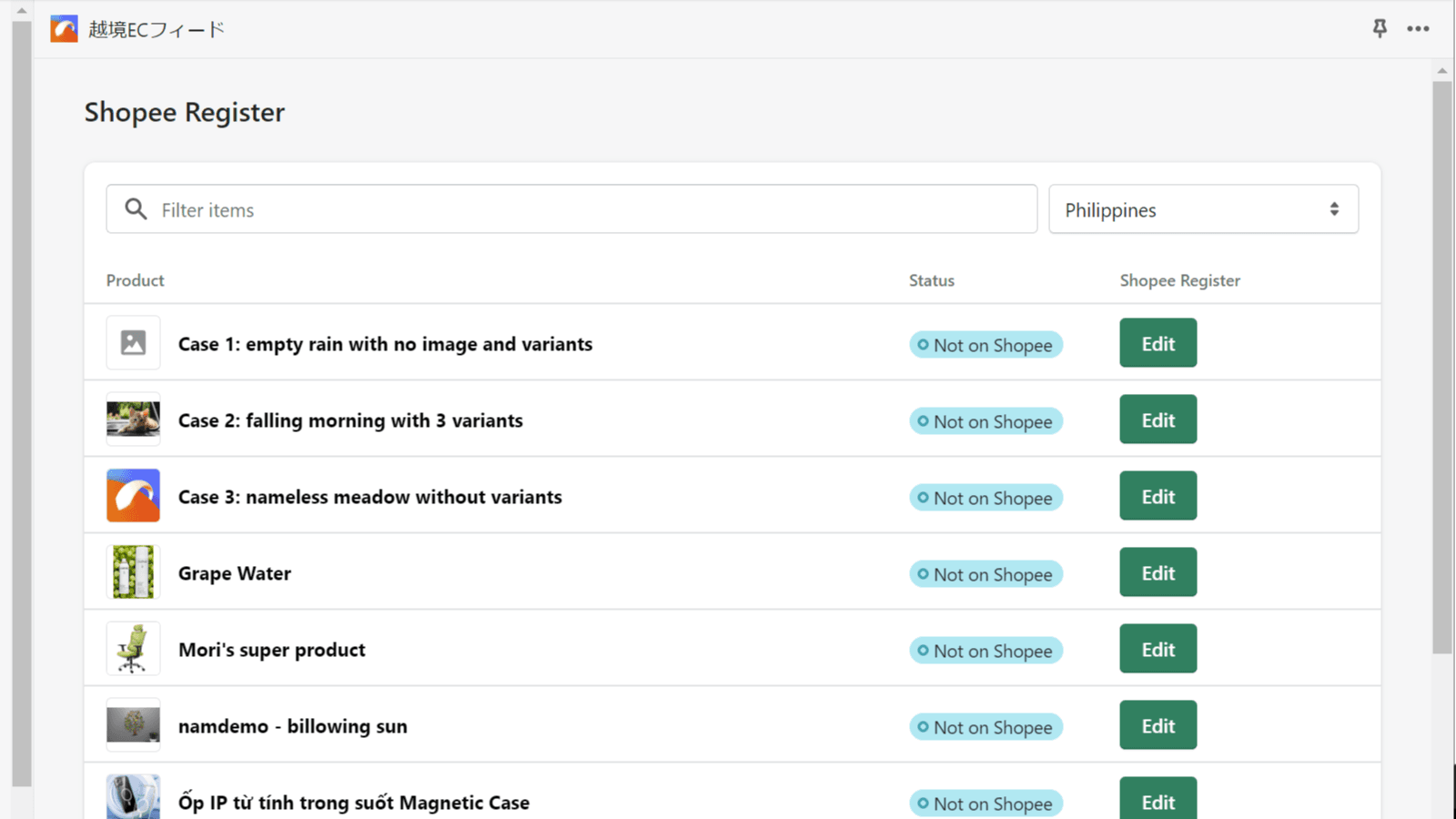Focus the Filter items search field
This screenshot has height=819, width=1456.
coord(591,209)
